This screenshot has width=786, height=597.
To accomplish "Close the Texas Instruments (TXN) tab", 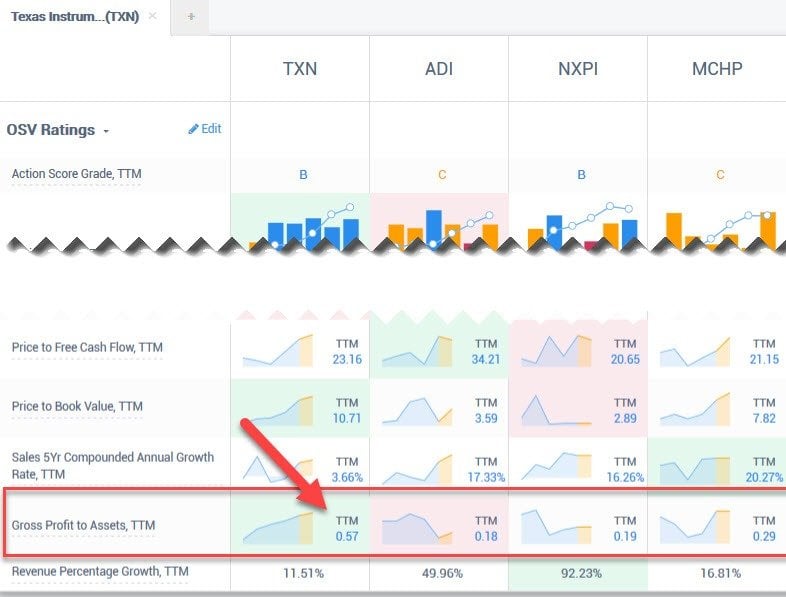I will tap(152, 16).
